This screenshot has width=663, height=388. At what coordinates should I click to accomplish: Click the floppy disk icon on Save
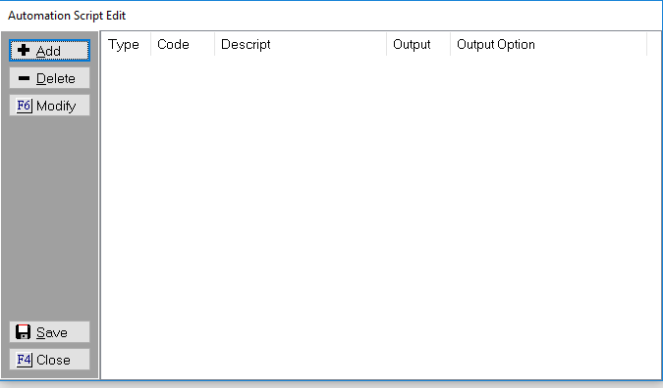(23, 332)
